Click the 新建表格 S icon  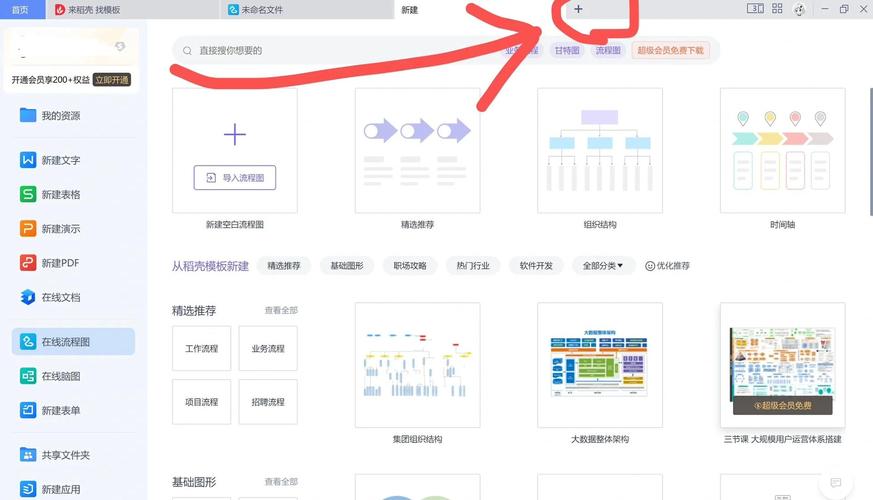(28, 194)
